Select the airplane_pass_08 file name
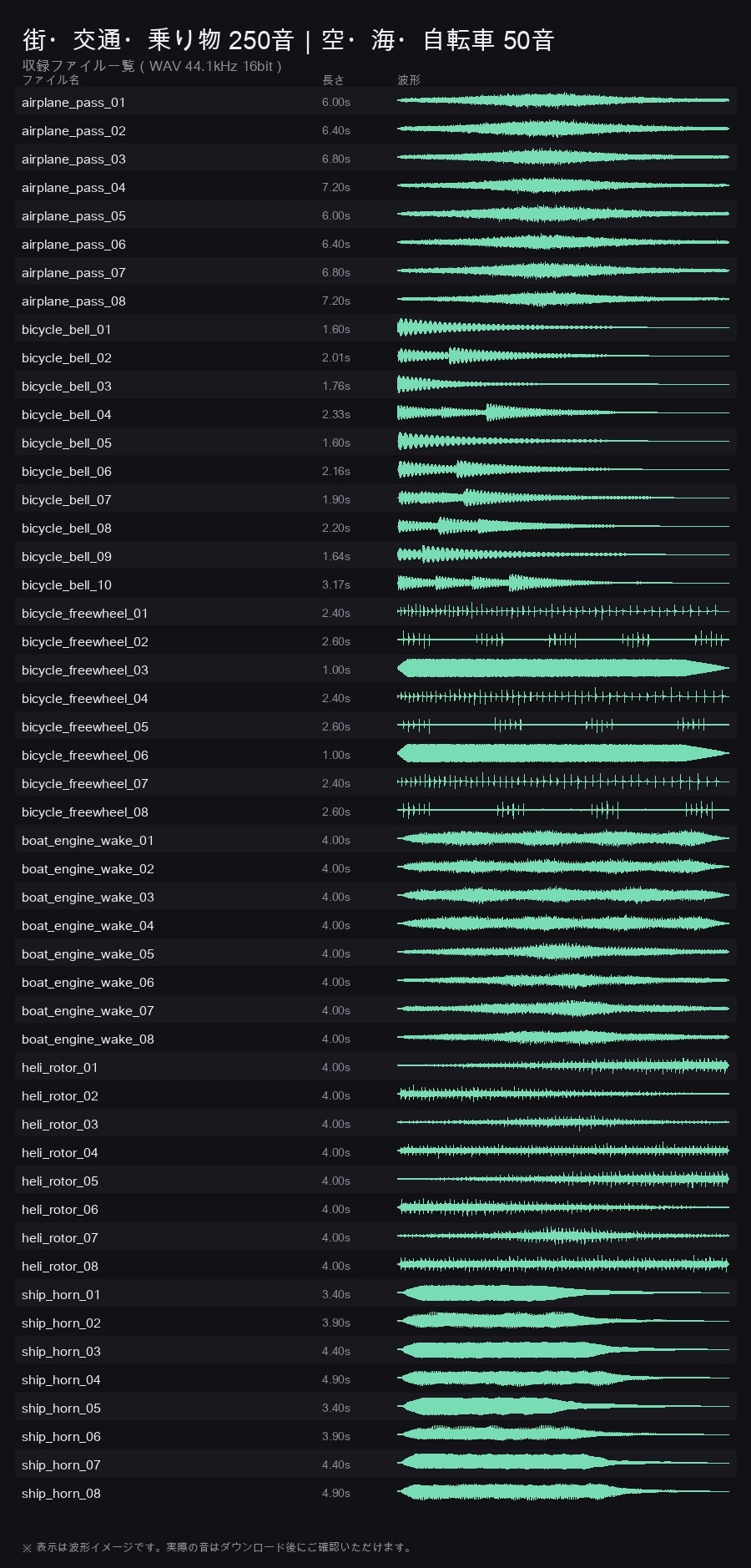This screenshot has height=1568, width=751. pos(73,301)
